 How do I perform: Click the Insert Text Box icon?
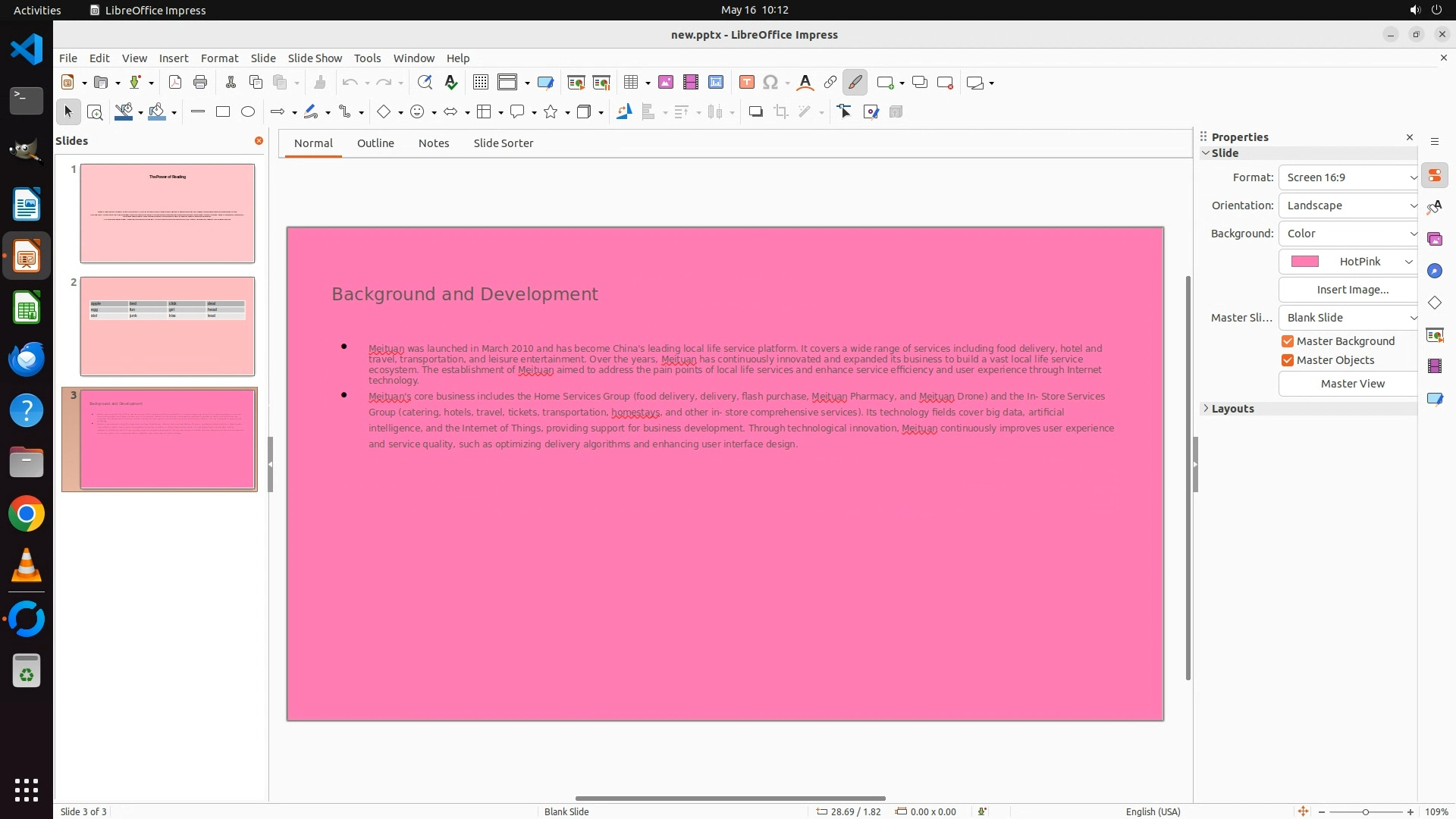746,83
